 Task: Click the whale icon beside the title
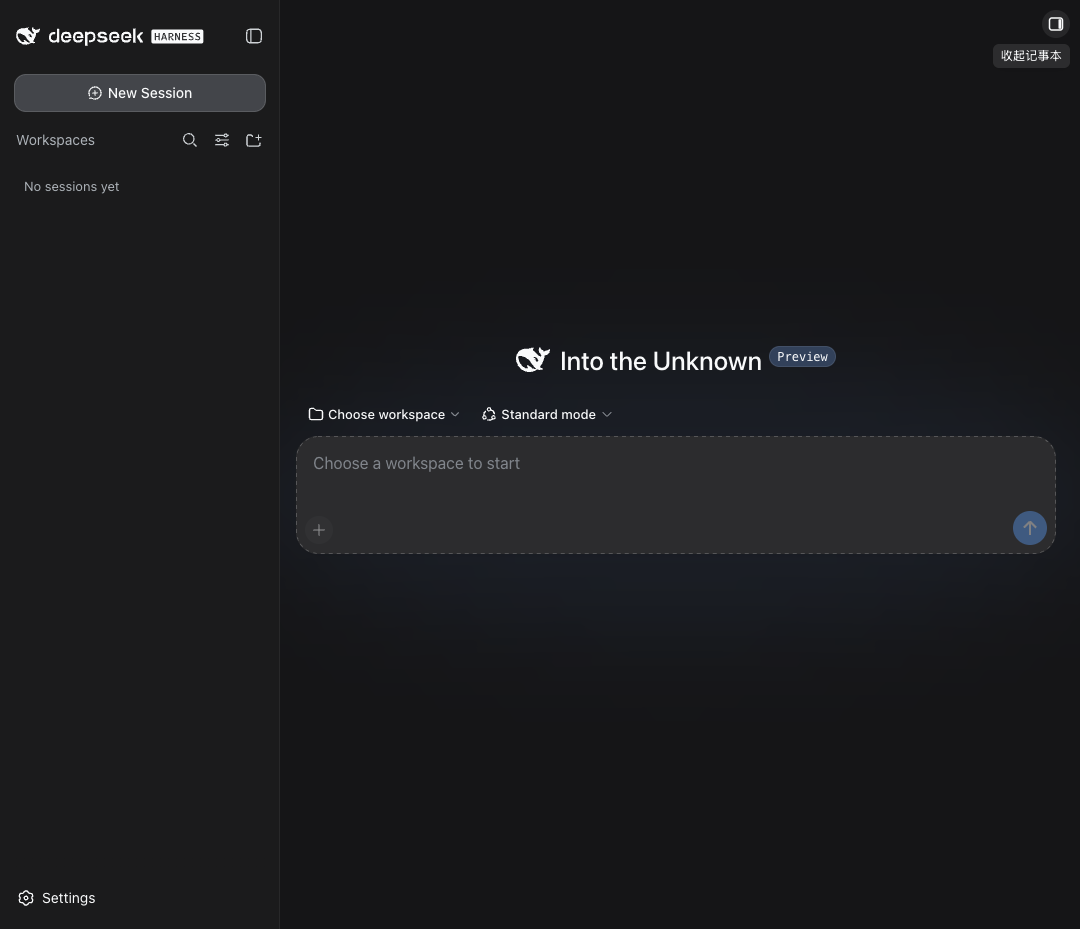[532, 360]
